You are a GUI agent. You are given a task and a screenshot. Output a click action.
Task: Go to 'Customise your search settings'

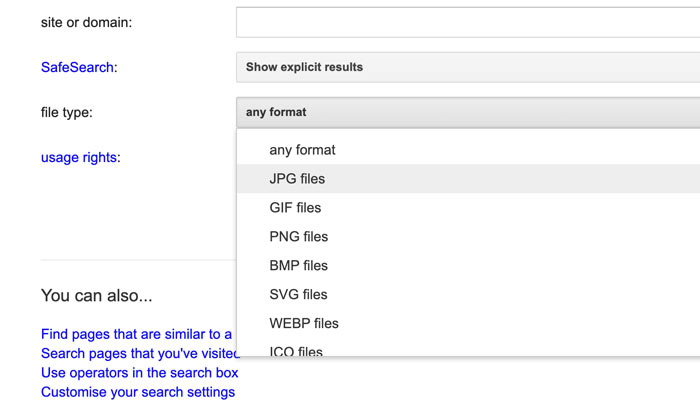point(138,392)
